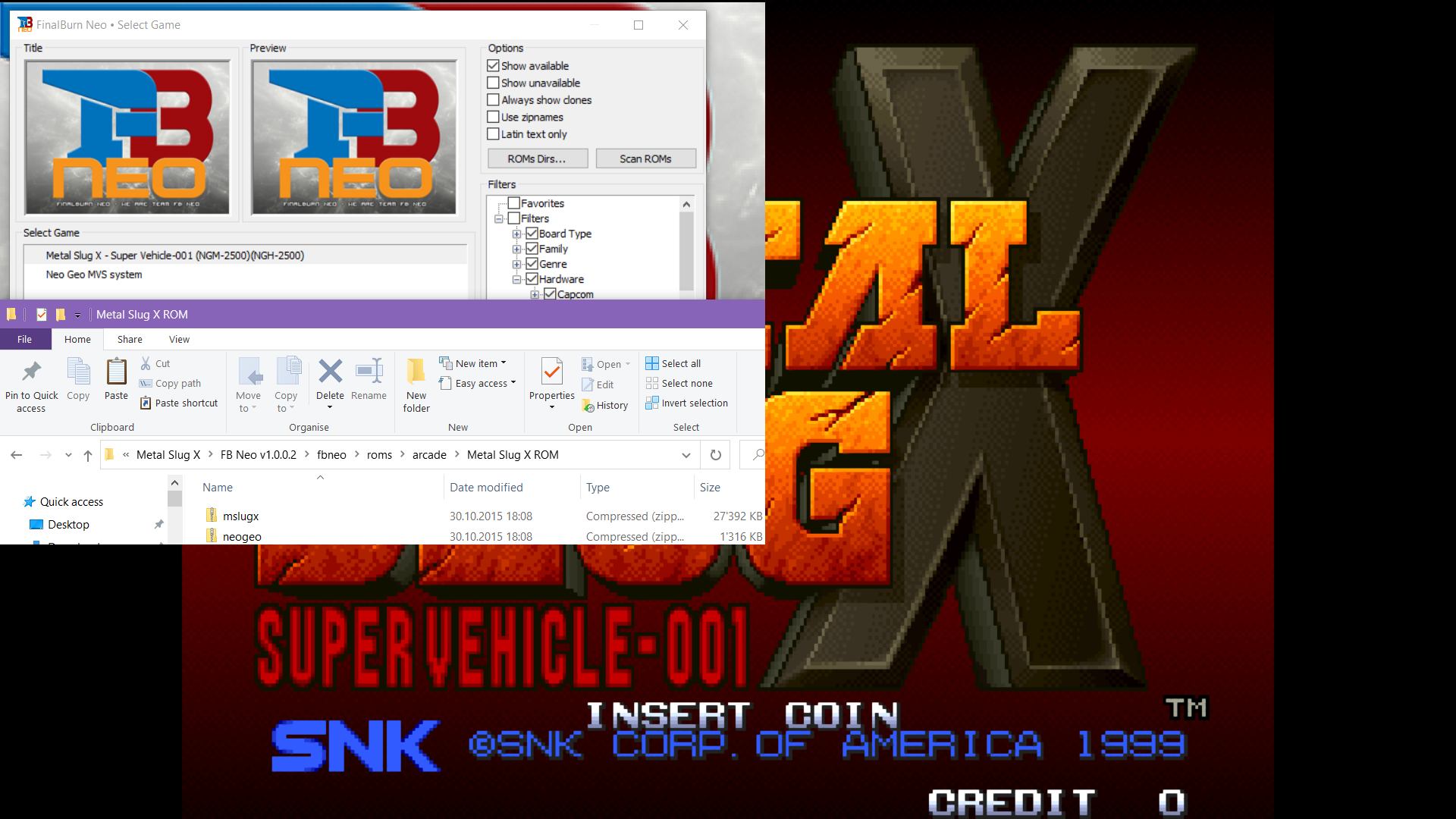This screenshot has height=819, width=1456.
Task: Open file History
Action: [x=605, y=406]
